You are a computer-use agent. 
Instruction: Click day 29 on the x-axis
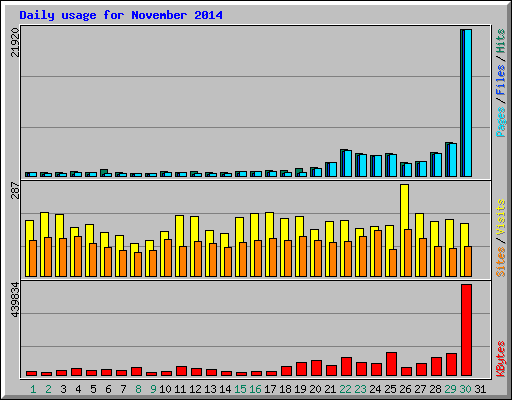pos(450,389)
